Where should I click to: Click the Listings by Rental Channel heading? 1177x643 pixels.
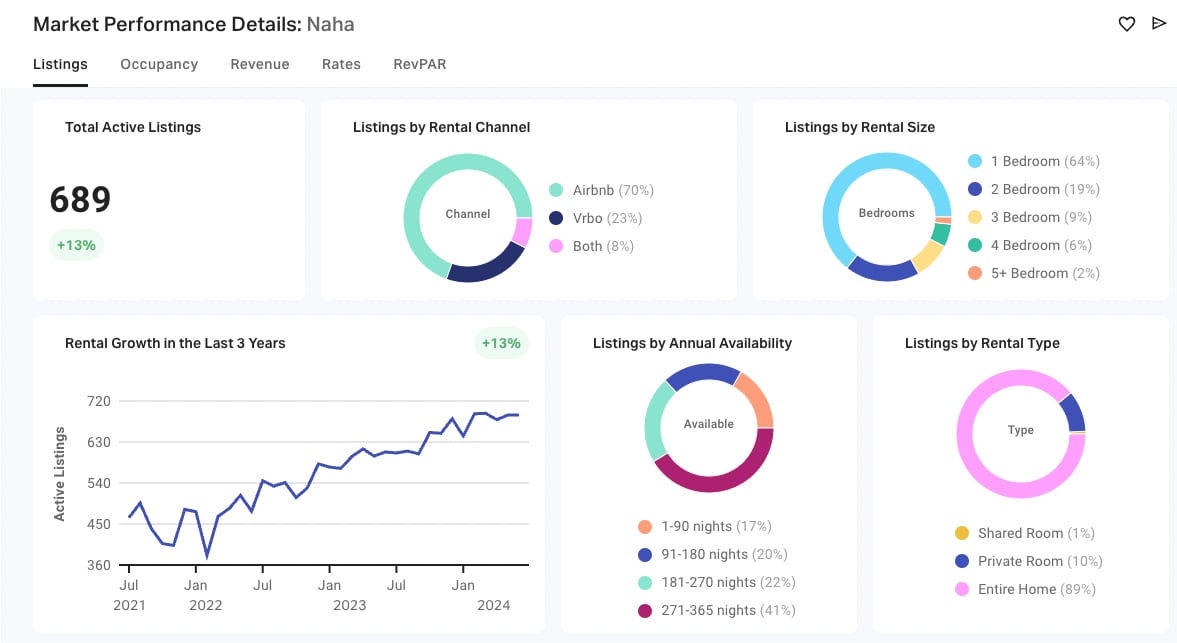pyautogui.click(x=441, y=128)
